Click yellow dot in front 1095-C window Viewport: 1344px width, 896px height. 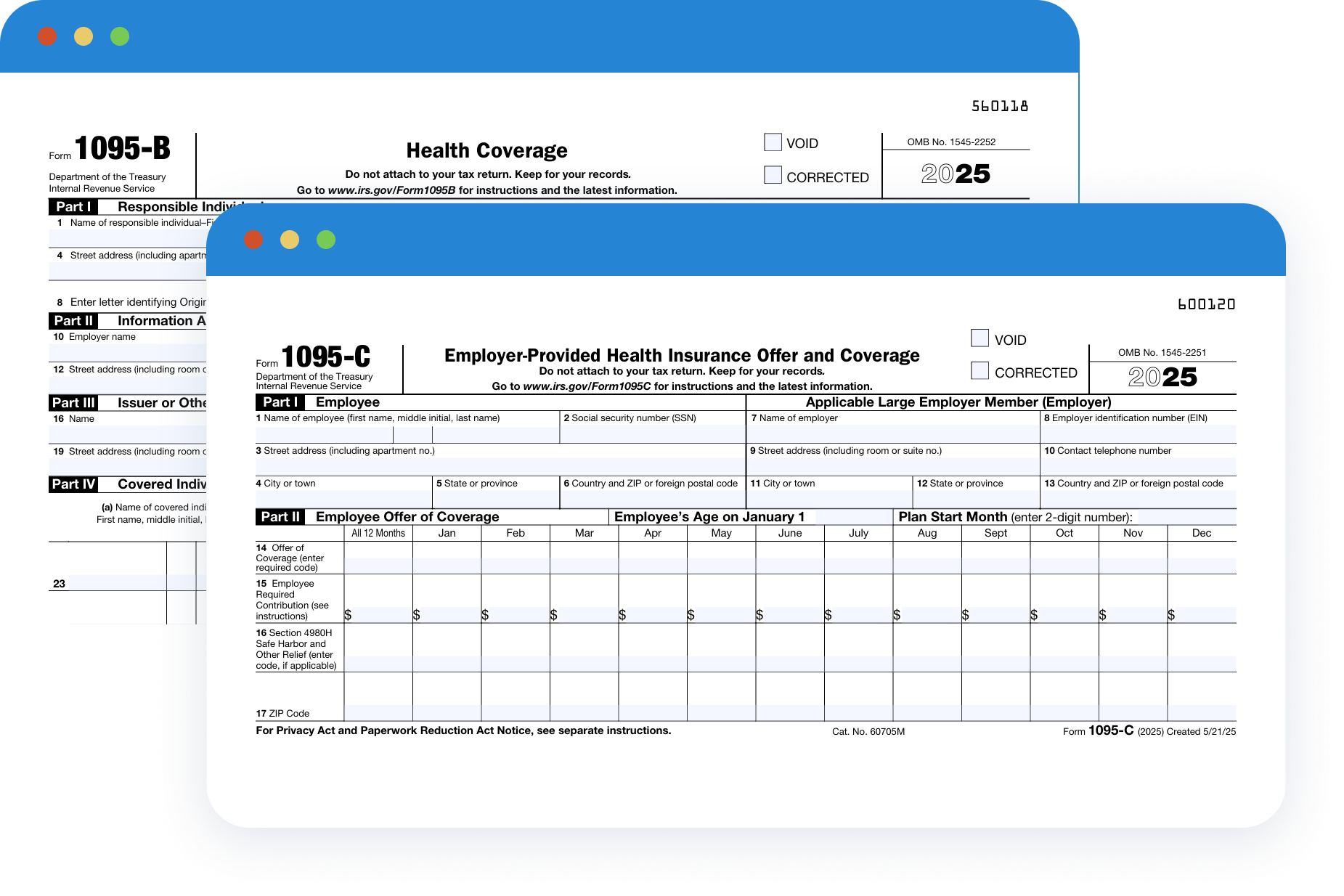pyautogui.click(x=290, y=240)
